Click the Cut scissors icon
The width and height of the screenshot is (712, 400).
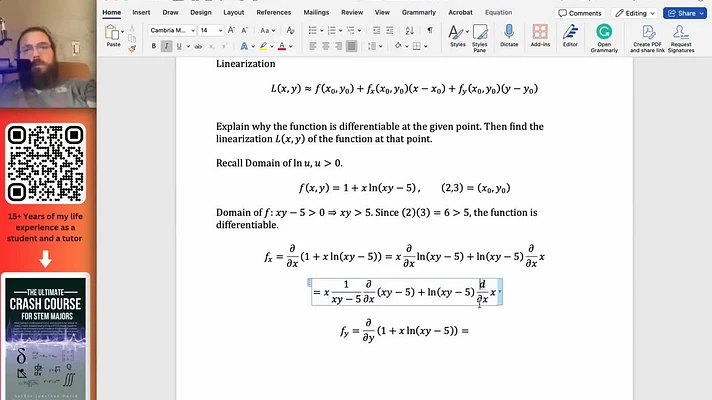[132, 29]
